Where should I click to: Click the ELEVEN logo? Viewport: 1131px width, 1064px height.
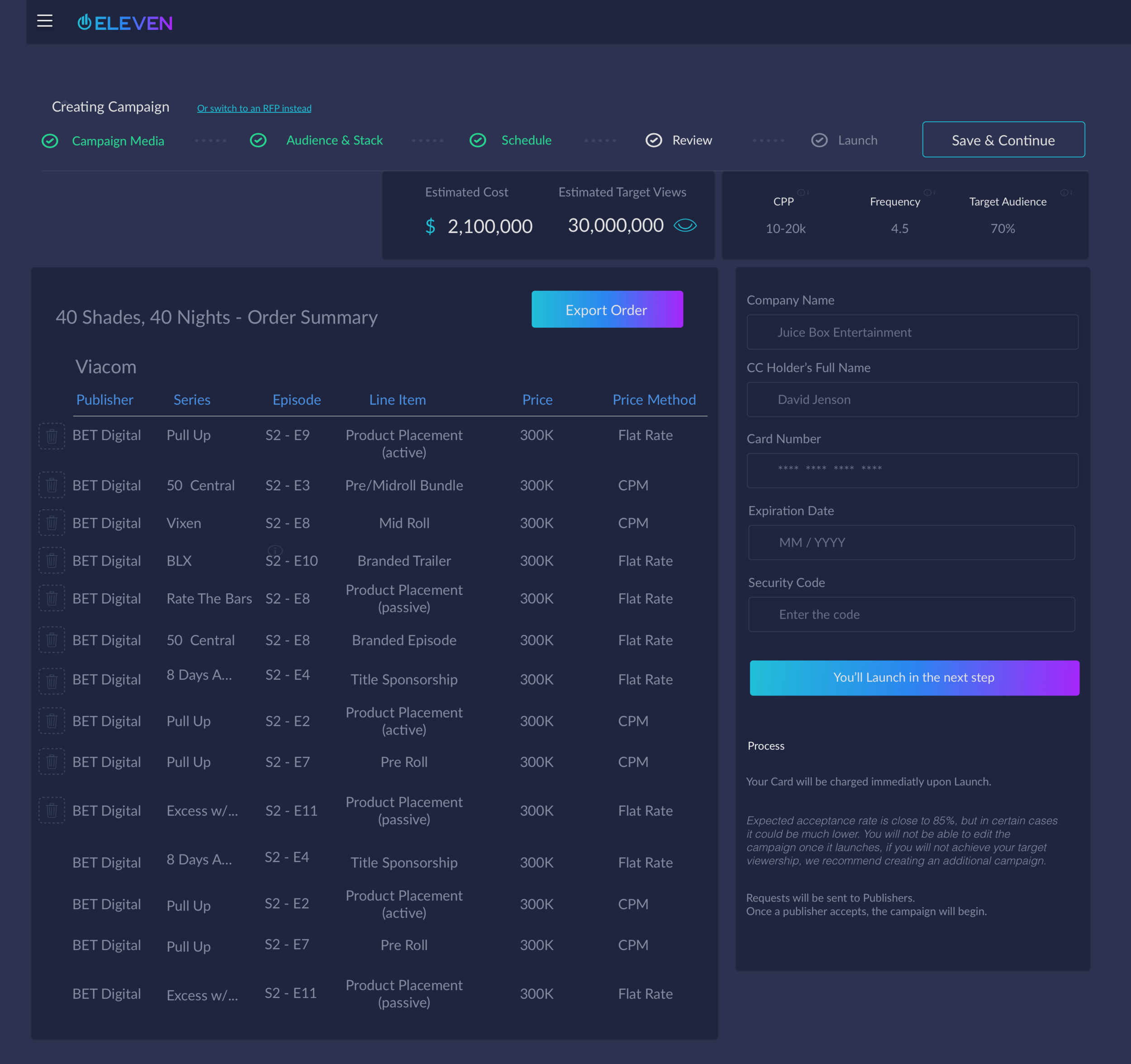tap(125, 23)
